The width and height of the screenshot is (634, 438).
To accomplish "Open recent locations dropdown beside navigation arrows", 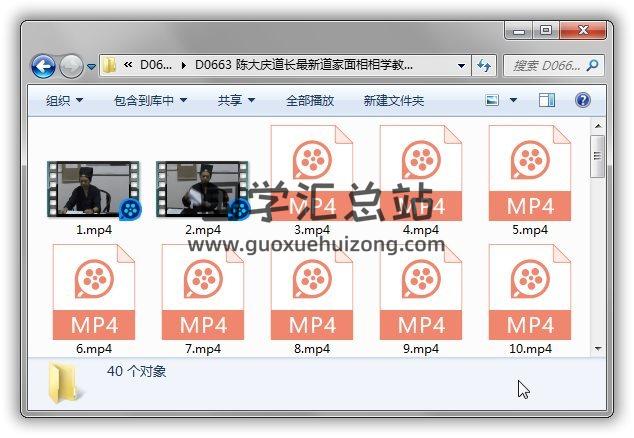I will coord(92,66).
